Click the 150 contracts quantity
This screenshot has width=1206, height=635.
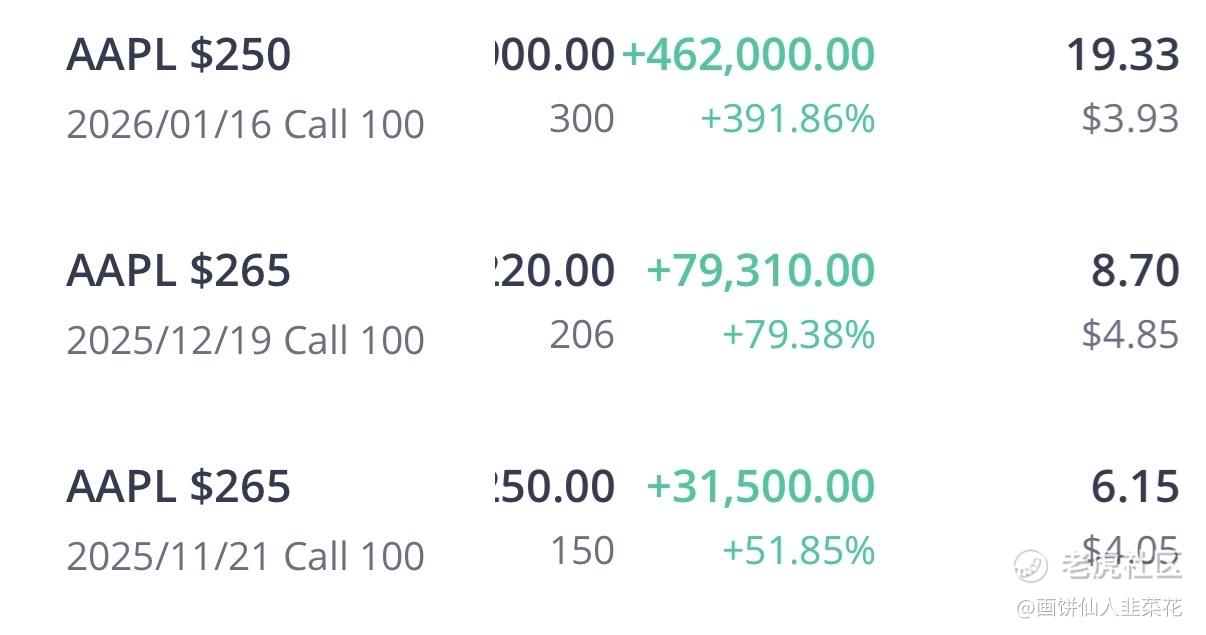tap(581, 551)
